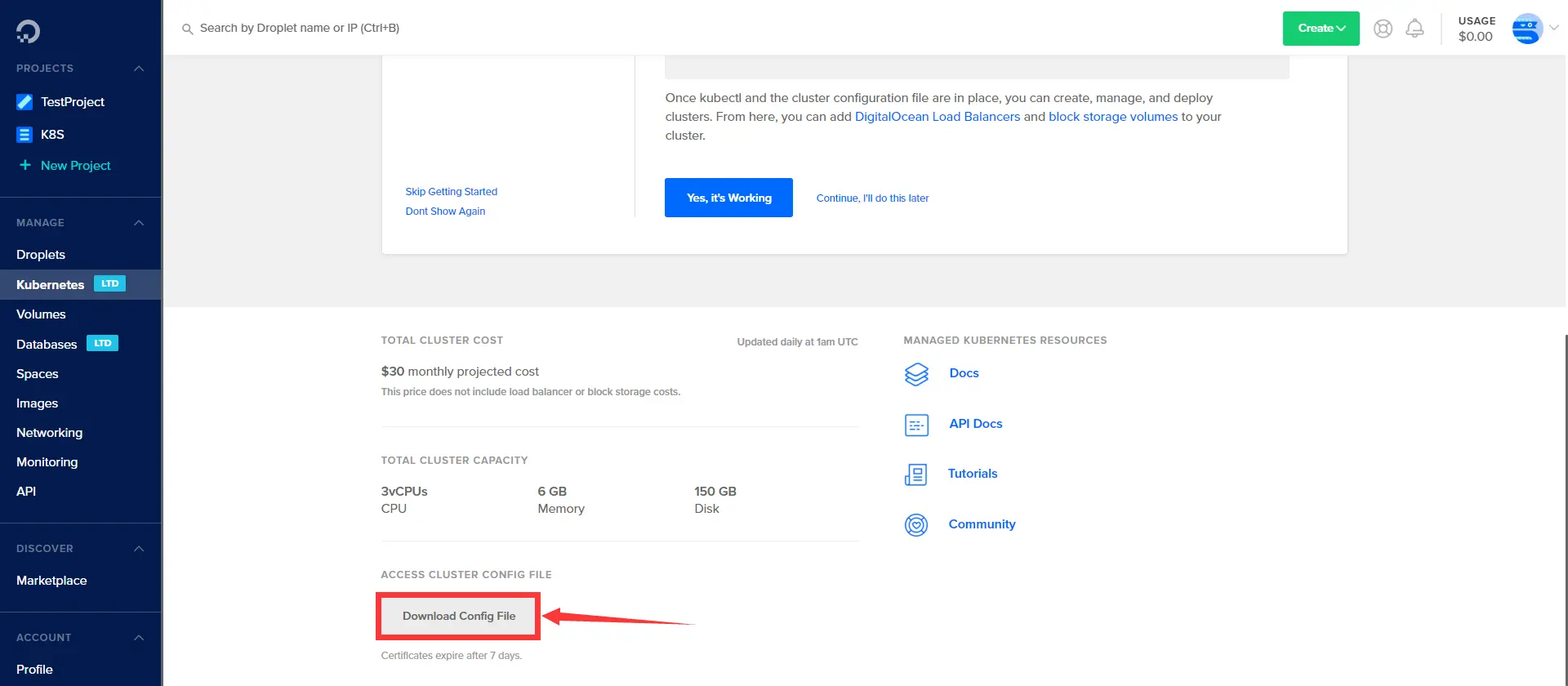Open the Tutorials link

pos(973,474)
